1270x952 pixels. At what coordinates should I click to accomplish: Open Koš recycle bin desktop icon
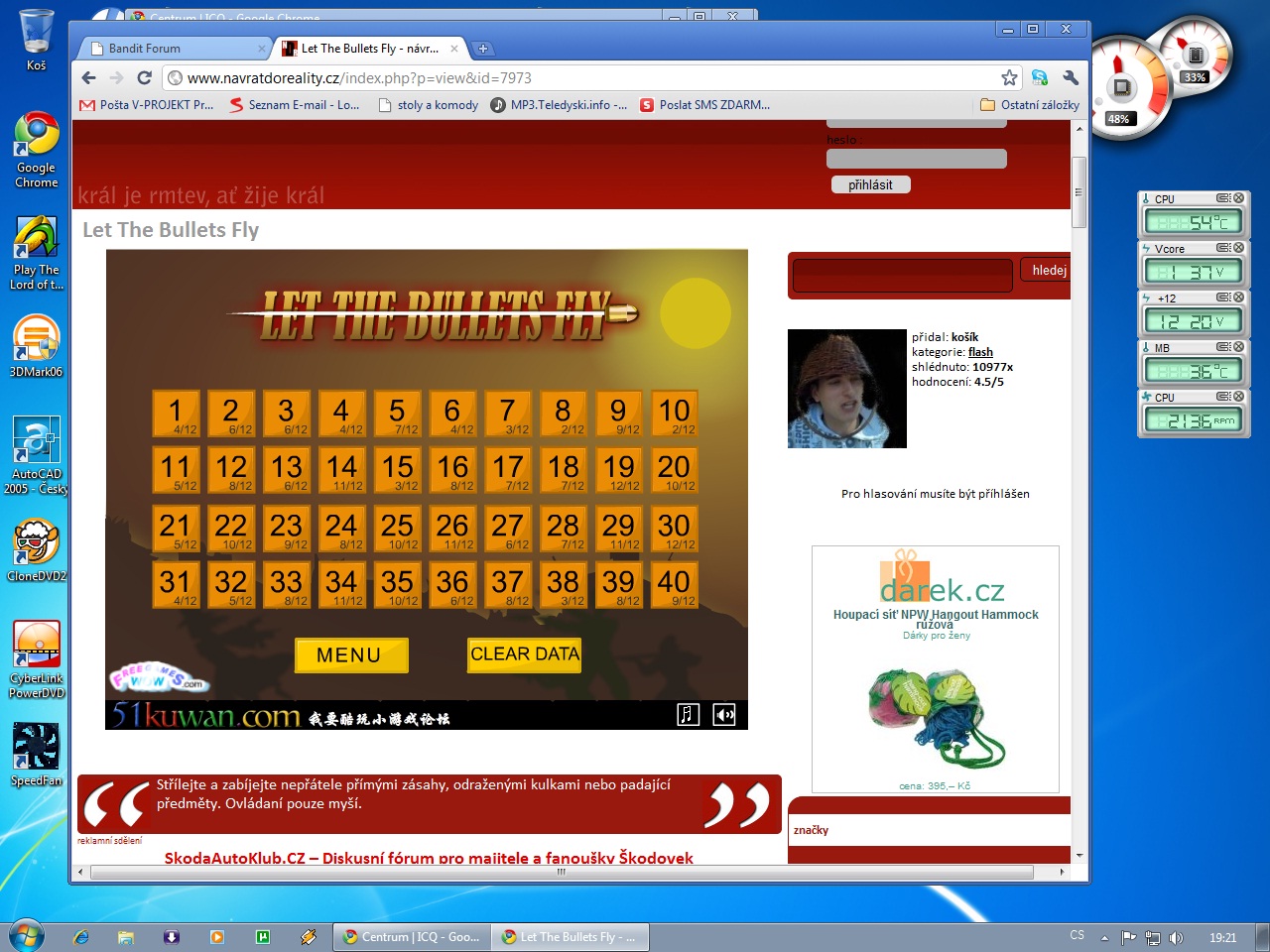(x=36, y=40)
